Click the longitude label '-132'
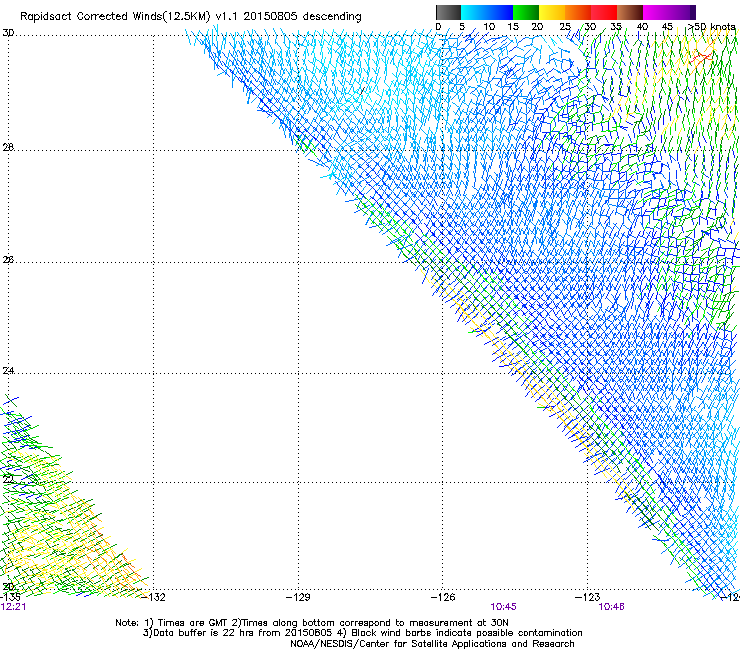The height and width of the screenshot is (650, 740). coord(153,597)
